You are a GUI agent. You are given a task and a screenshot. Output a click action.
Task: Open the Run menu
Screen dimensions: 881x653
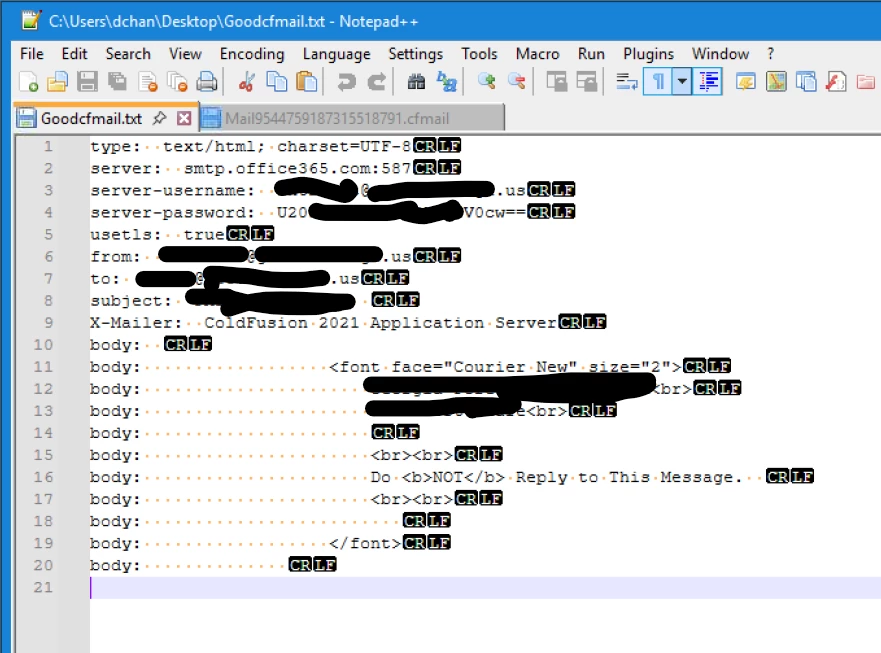[591, 54]
